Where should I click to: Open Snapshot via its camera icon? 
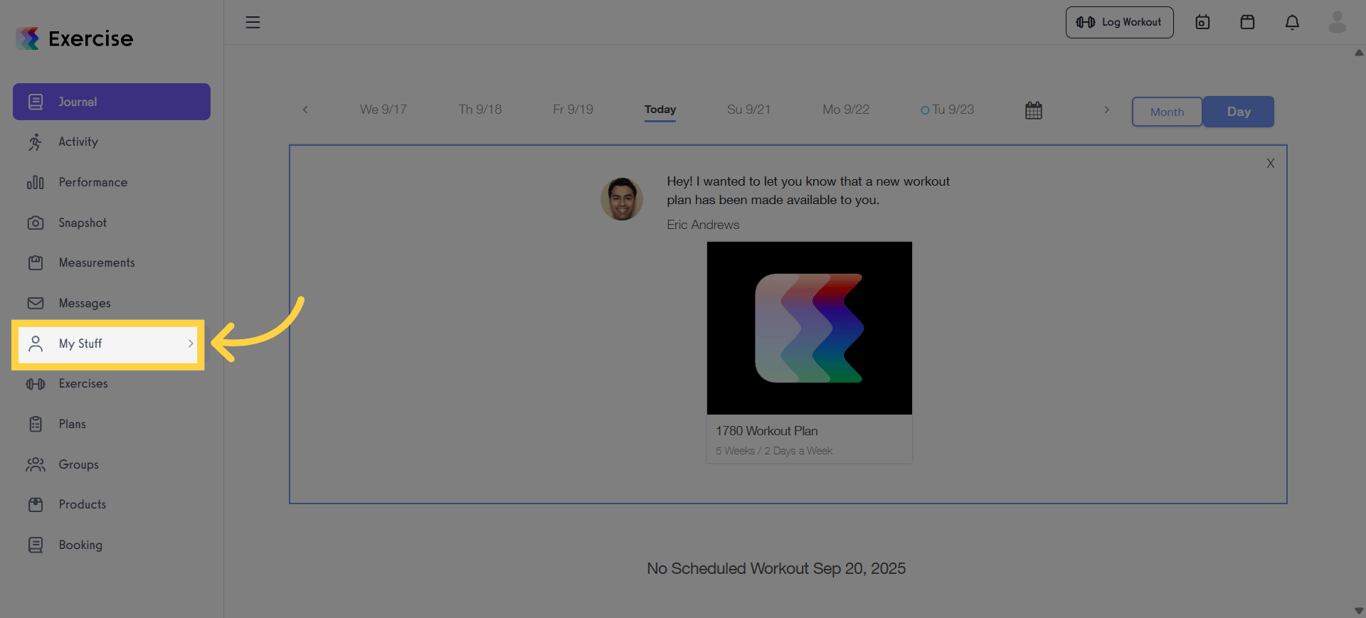(36, 222)
